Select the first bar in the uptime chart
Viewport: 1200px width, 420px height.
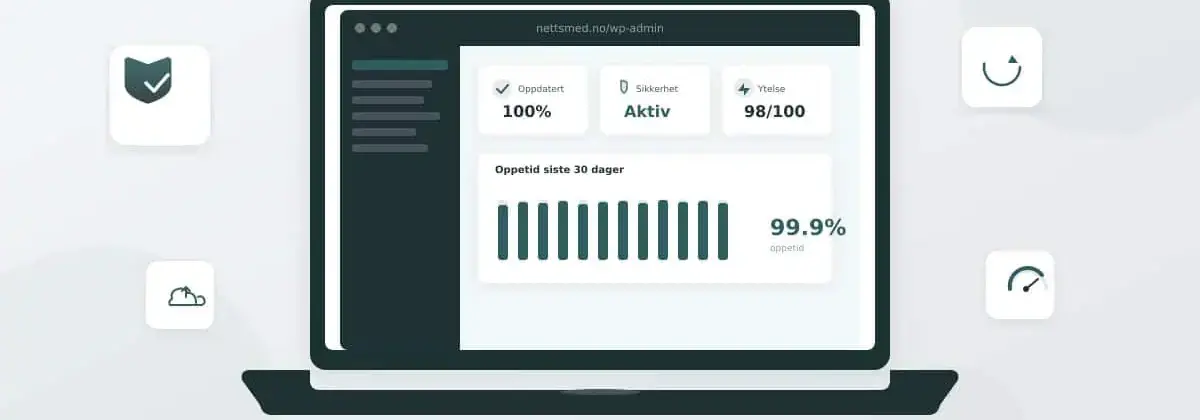pyautogui.click(x=503, y=231)
